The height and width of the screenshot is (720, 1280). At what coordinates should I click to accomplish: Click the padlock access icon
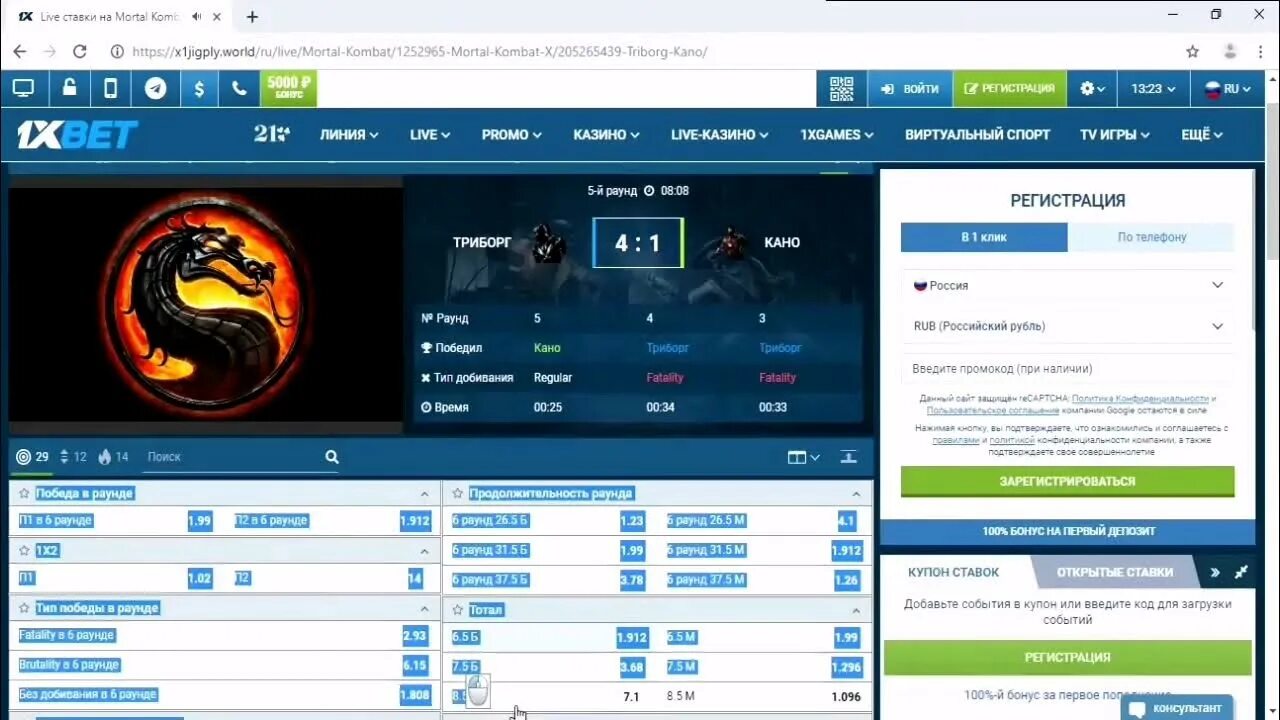click(x=69, y=88)
